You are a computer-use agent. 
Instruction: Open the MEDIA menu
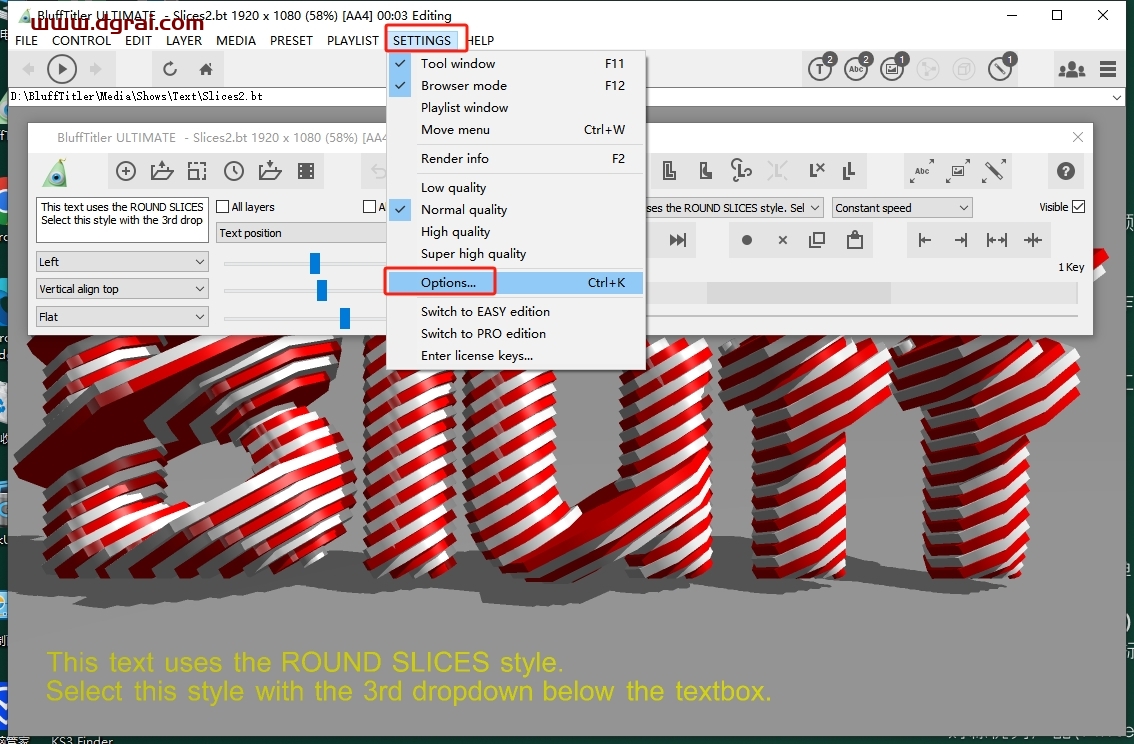236,40
